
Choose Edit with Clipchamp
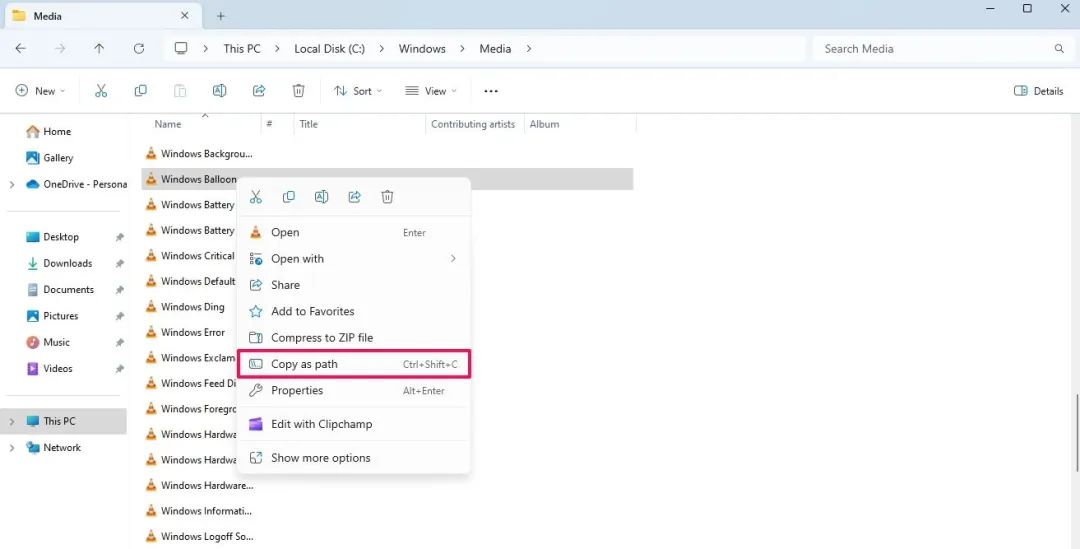354,424
